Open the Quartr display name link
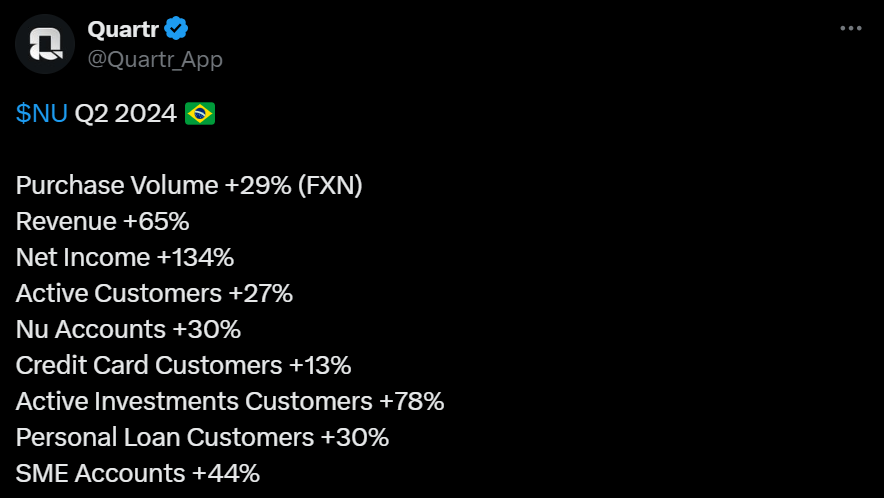The height and width of the screenshot is (498, 884). 123,29
